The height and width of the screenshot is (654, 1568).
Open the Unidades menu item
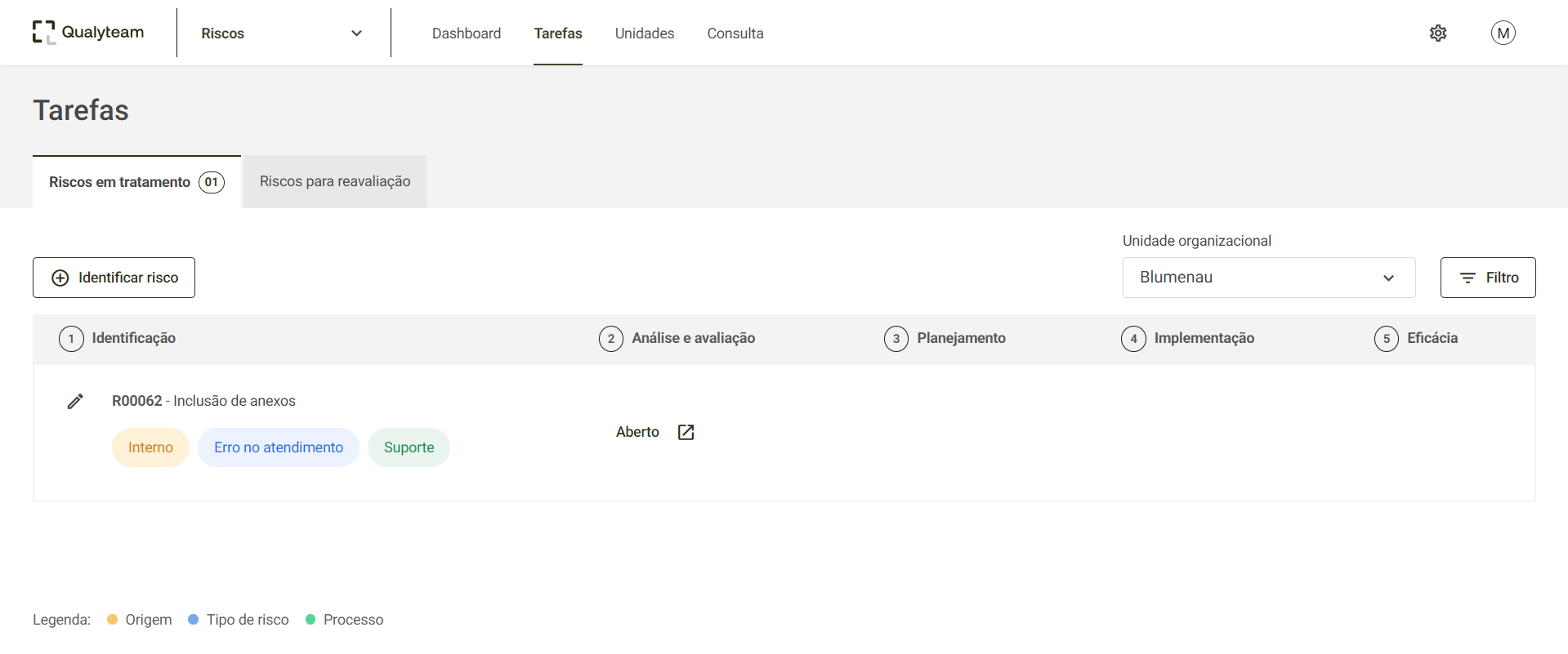point(645,33)
